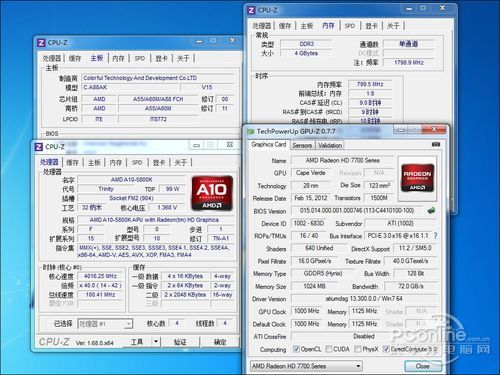Viewport: 500px width, 375px height.
Task: Click the 验证 button in CPU-Z
Action: click(180, 342)
